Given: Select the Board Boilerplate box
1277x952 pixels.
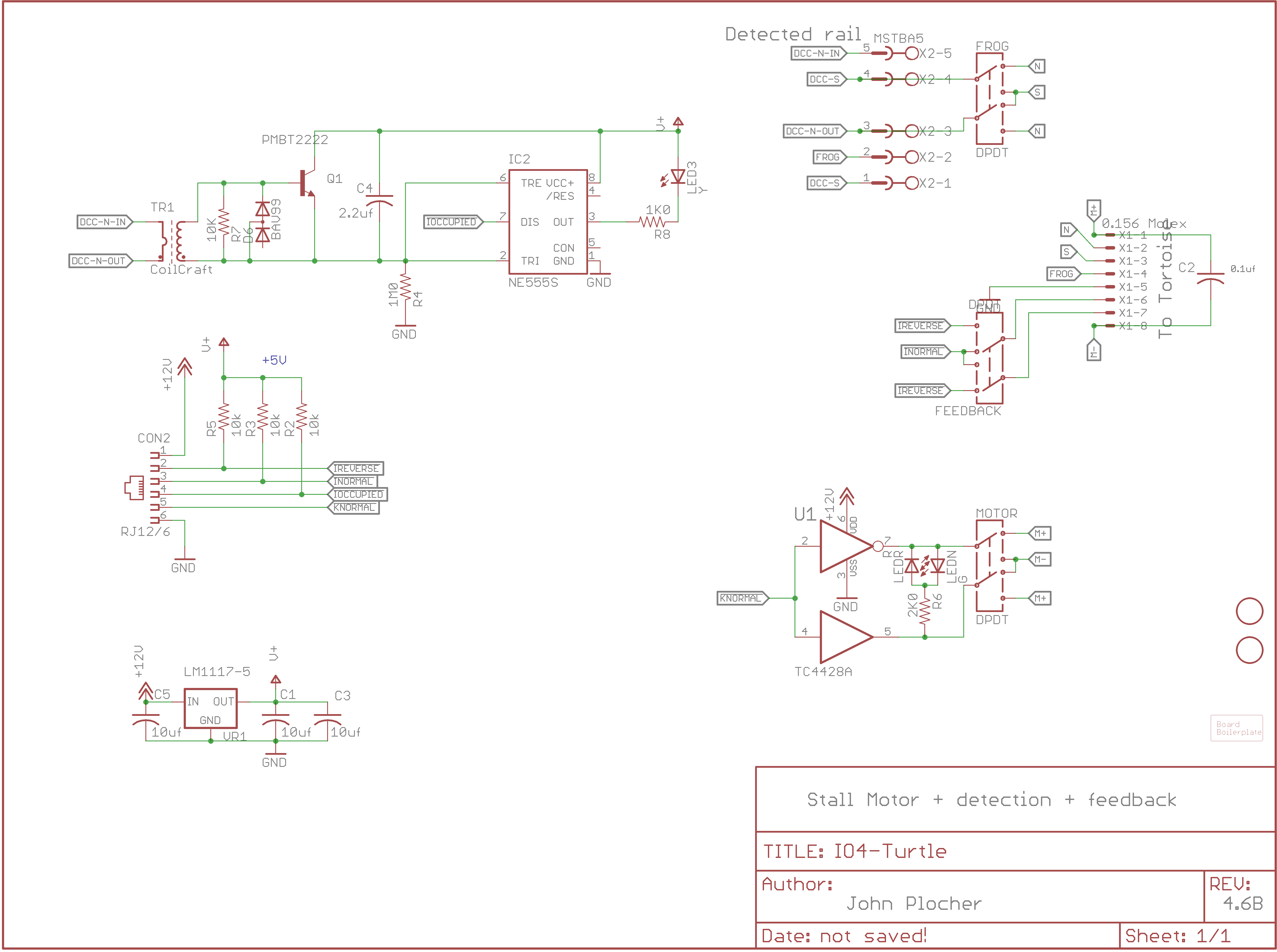Looking at the screenshot, I should [1237, 728].
